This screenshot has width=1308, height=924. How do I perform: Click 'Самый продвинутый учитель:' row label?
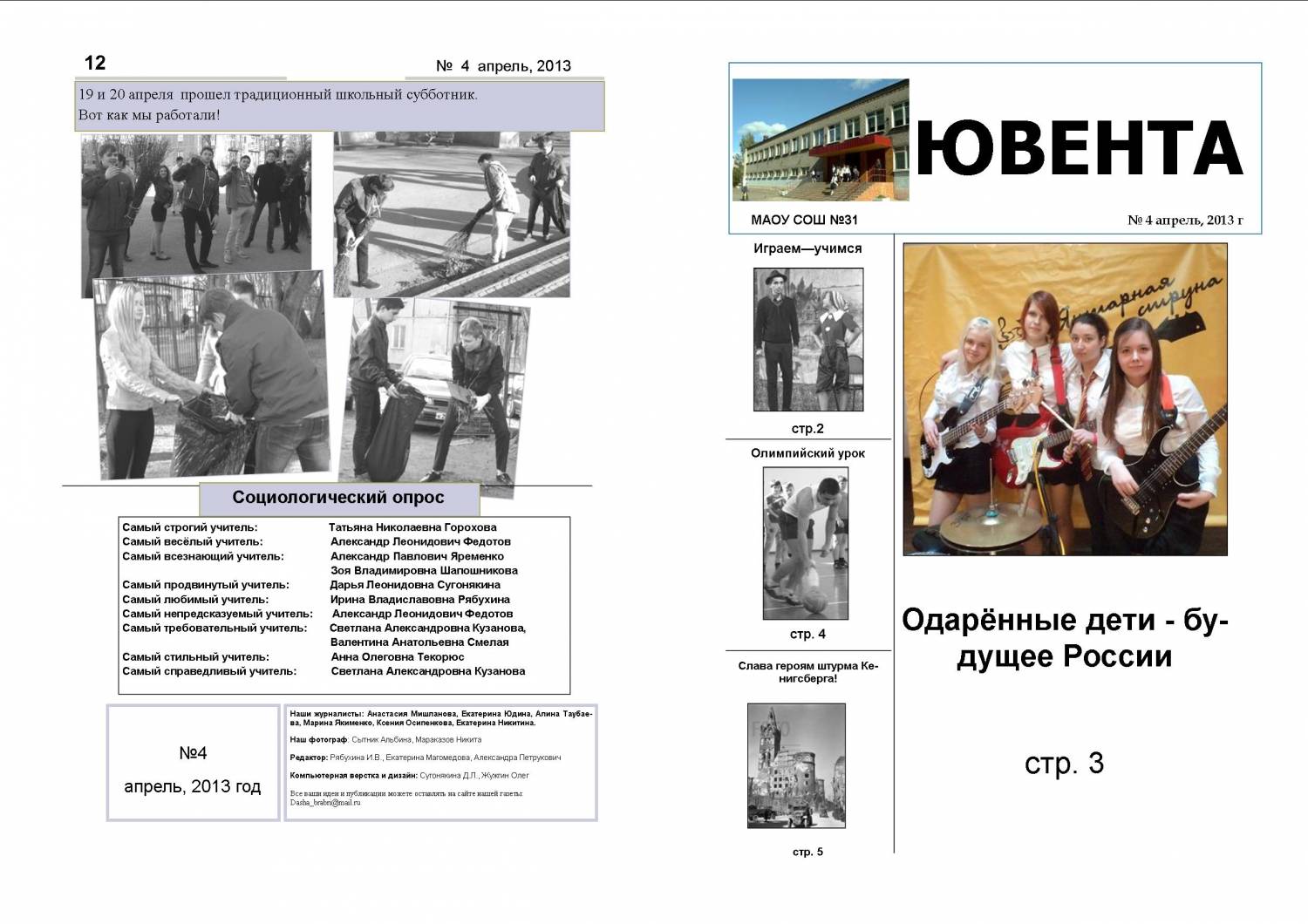coord(206,585)
